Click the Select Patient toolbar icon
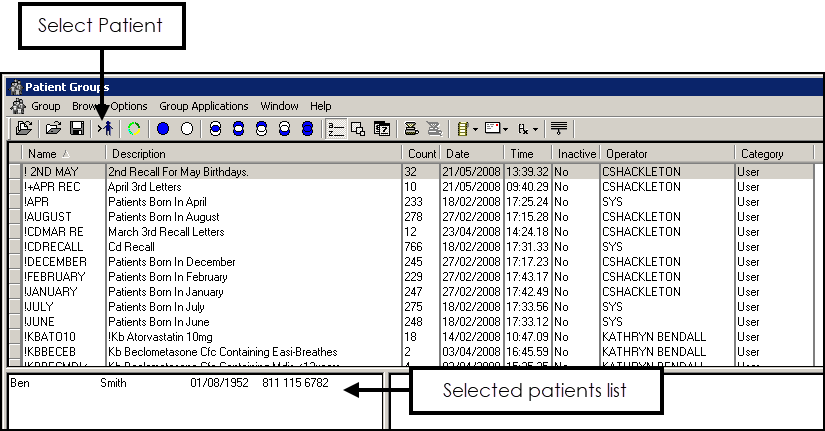Viewport: 825px width, 431px height. click(107, 129)
